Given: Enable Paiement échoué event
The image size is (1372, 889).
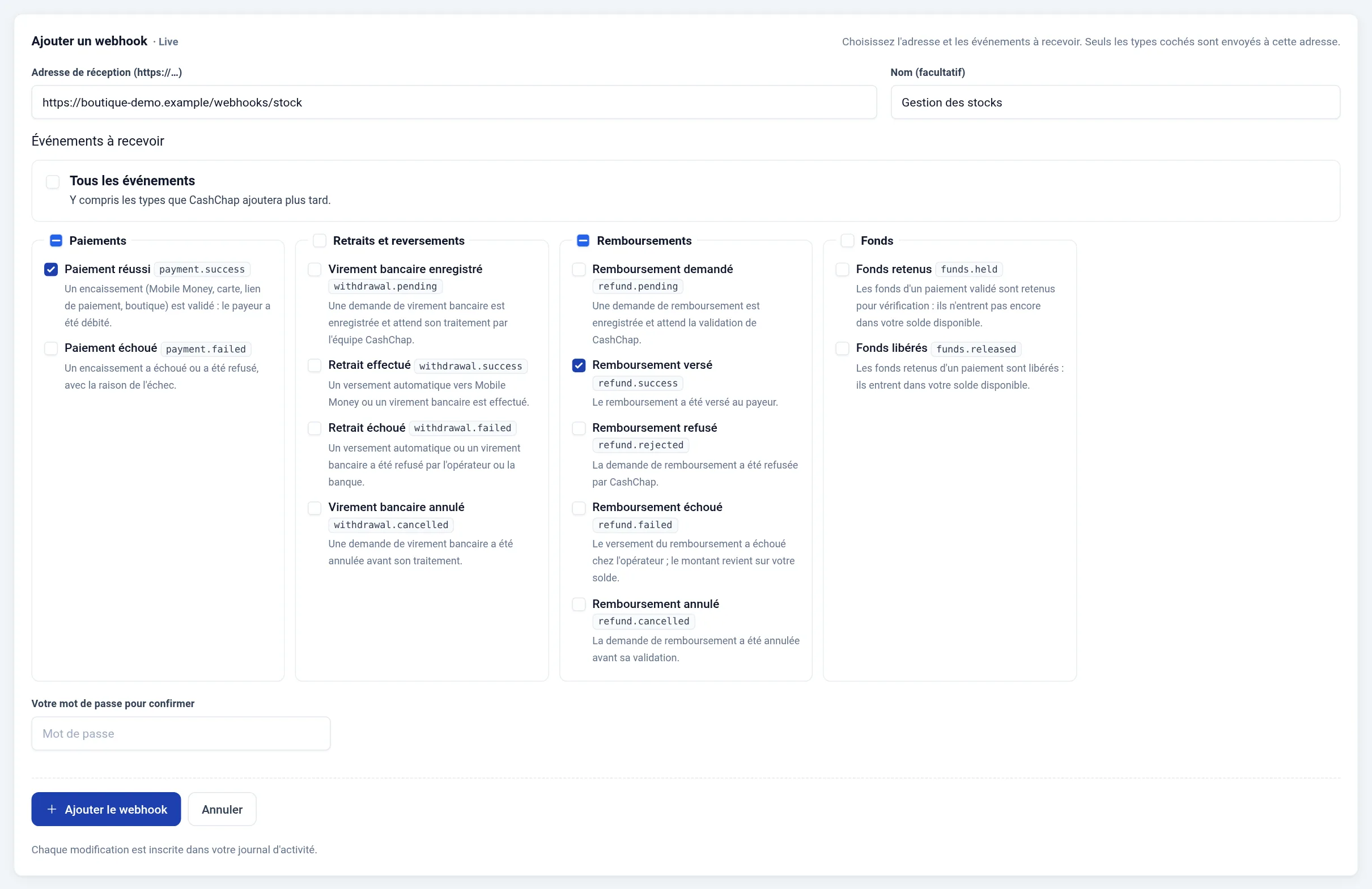Looking at the screenshot, I should tap(51, 348).
